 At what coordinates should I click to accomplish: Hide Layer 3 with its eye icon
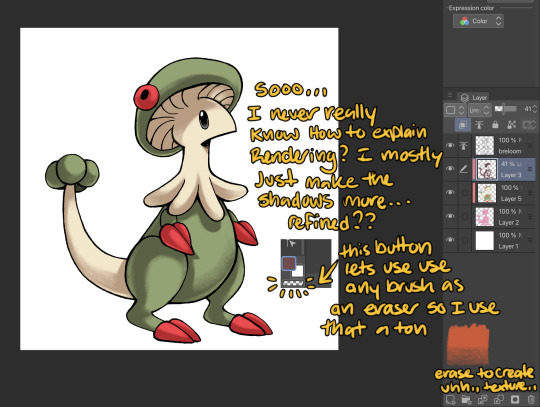coord(450,169)
